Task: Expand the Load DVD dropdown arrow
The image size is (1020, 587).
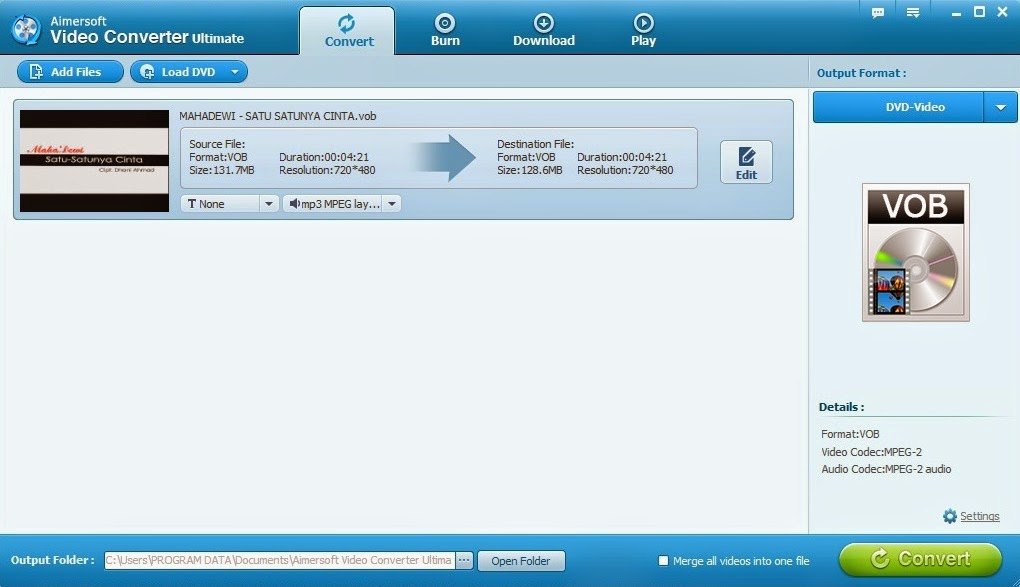Action: (235, 72)
